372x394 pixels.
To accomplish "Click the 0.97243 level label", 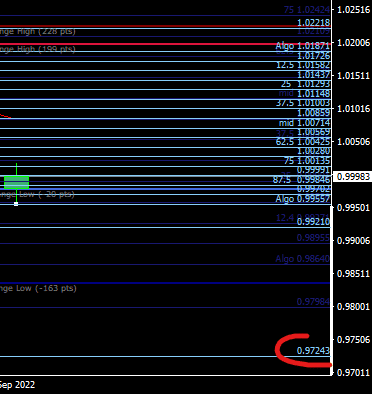I will coord(313,351).
